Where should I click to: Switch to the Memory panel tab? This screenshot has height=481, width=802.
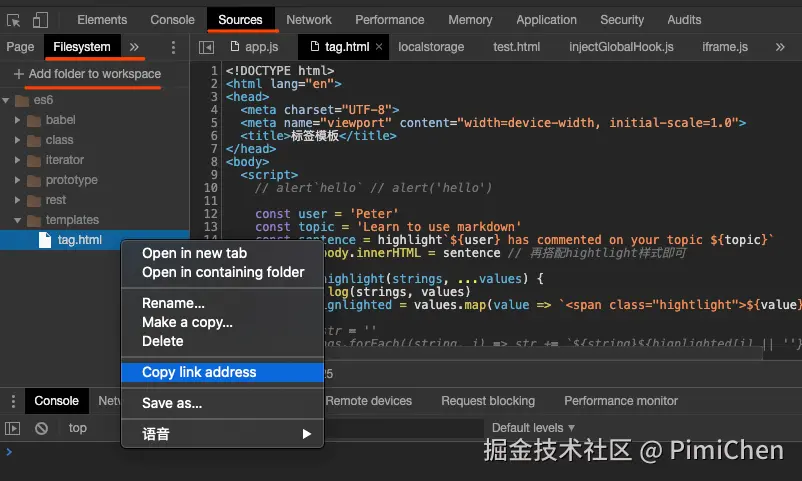point(470,20)
